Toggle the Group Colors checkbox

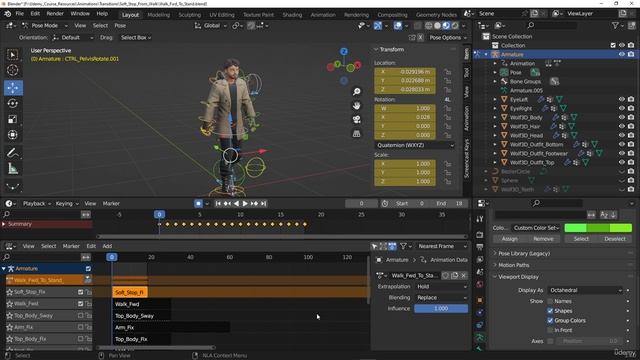550,320
